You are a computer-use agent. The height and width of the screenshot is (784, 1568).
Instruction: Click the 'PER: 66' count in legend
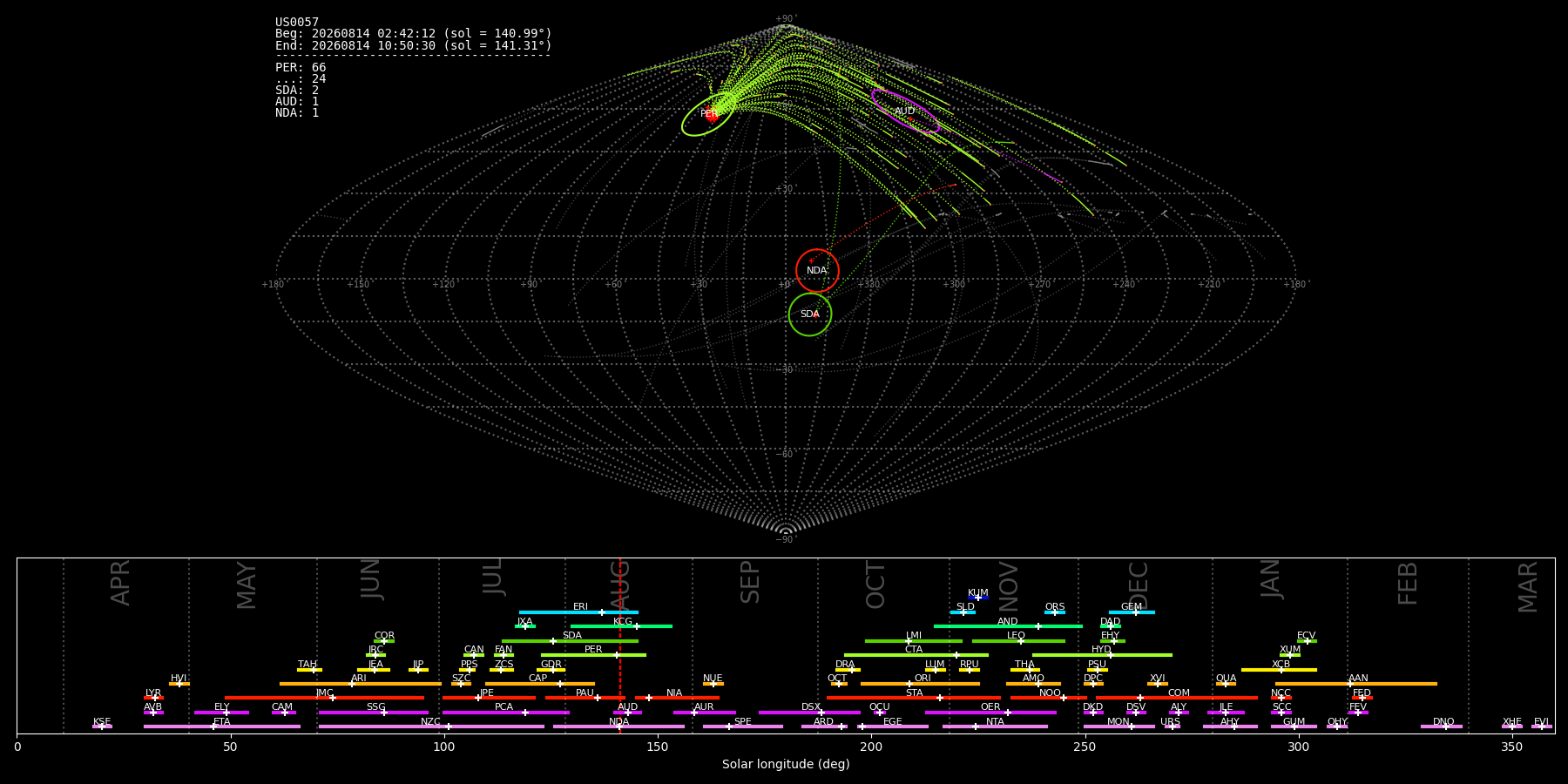301,67
